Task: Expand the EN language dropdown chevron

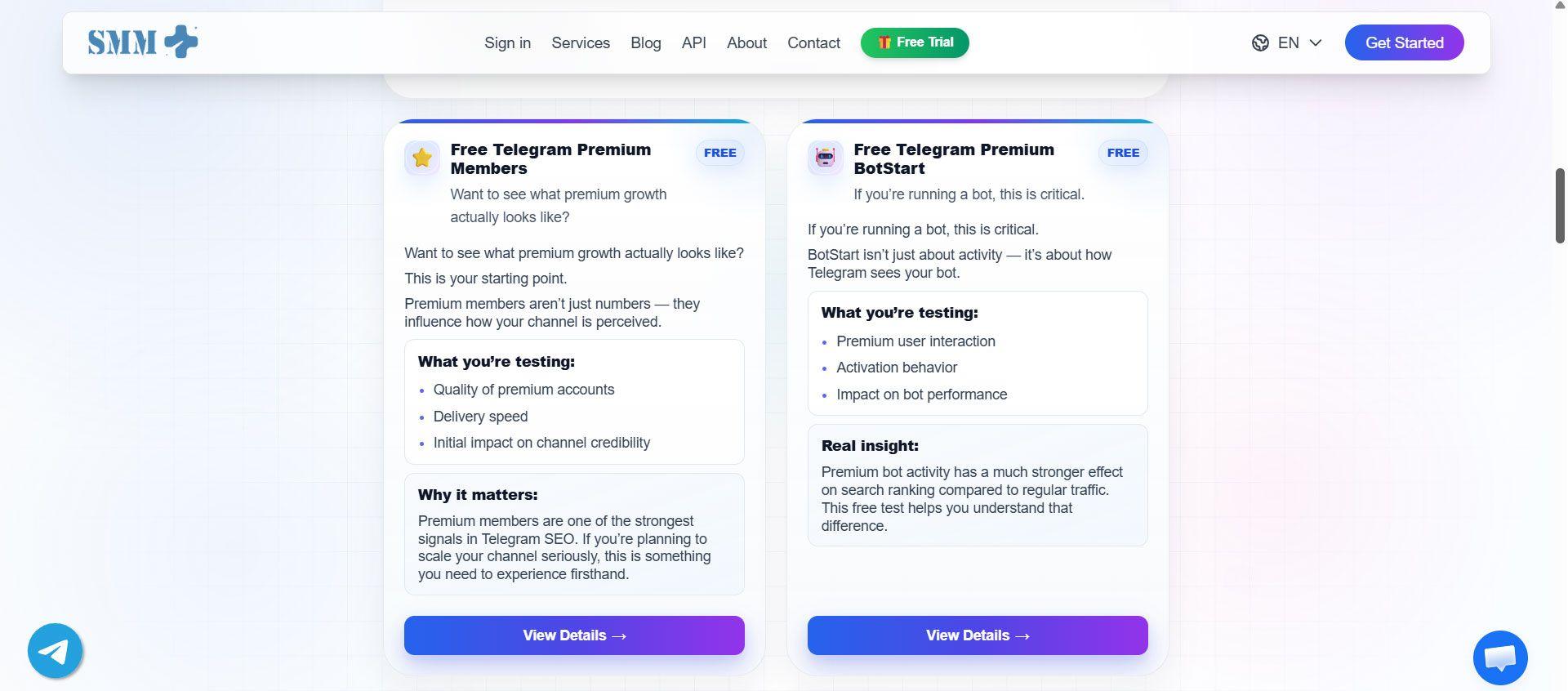Action: click(1316, 43)
